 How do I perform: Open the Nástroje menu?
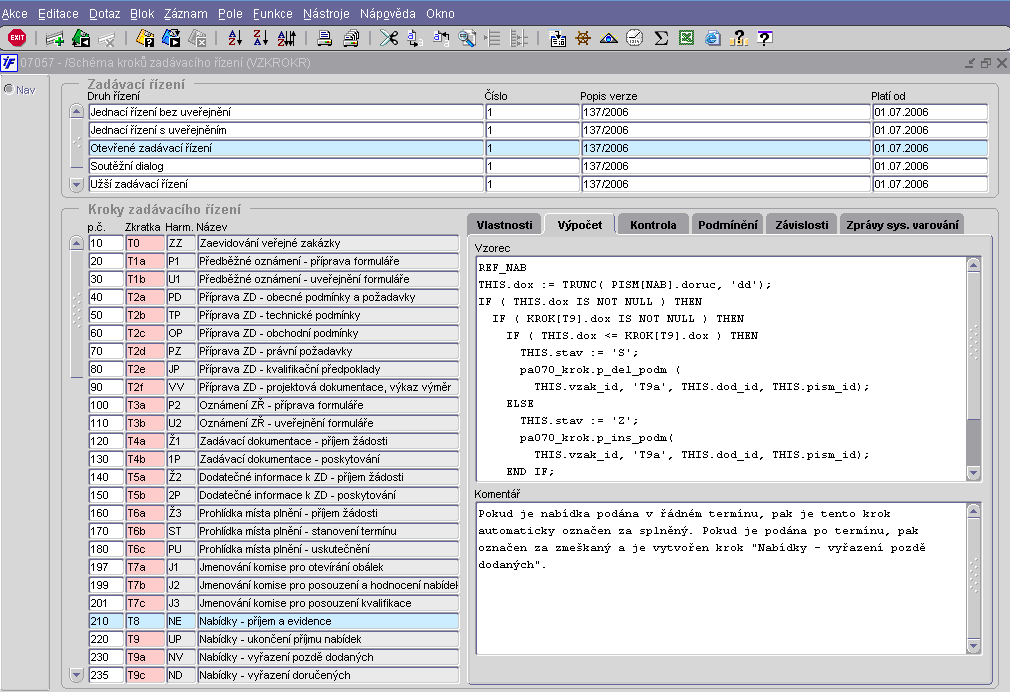325,14
